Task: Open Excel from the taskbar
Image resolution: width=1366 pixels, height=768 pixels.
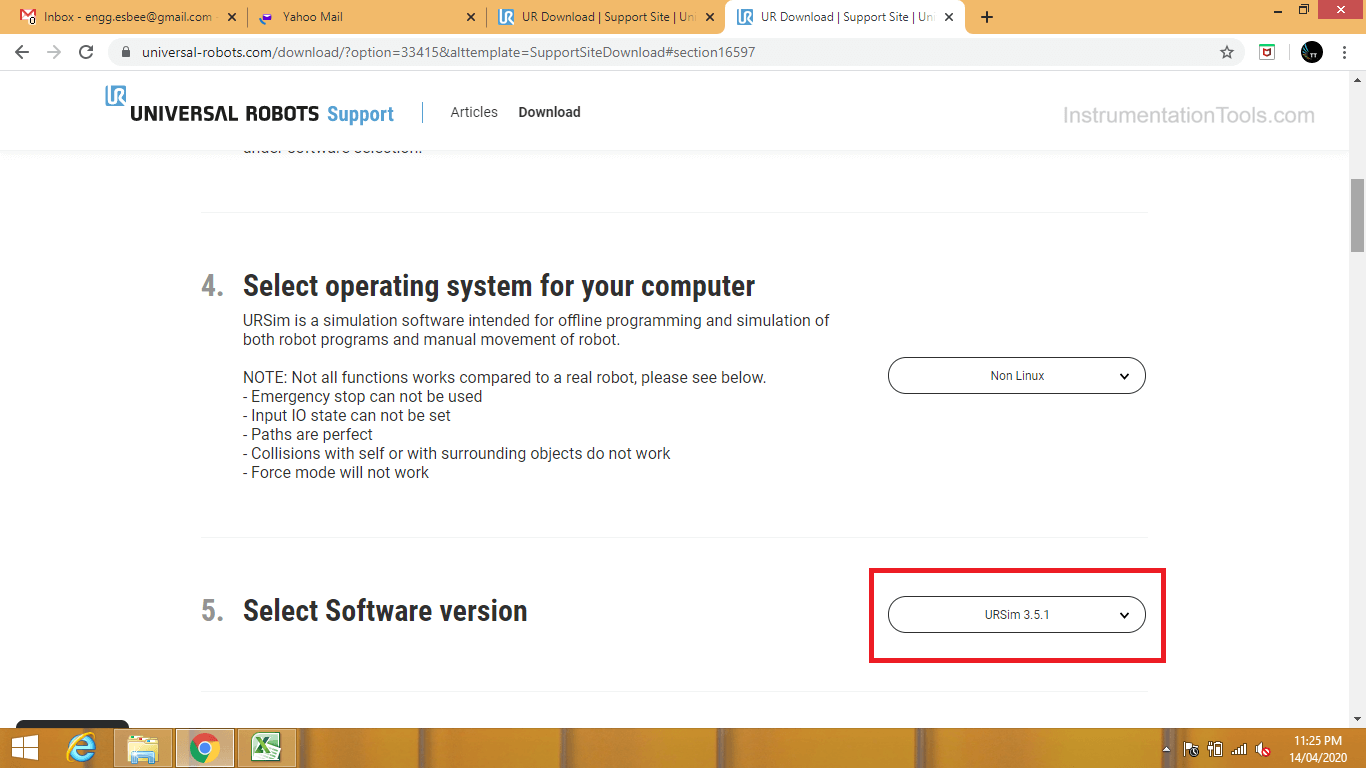Action: [265, 747]
